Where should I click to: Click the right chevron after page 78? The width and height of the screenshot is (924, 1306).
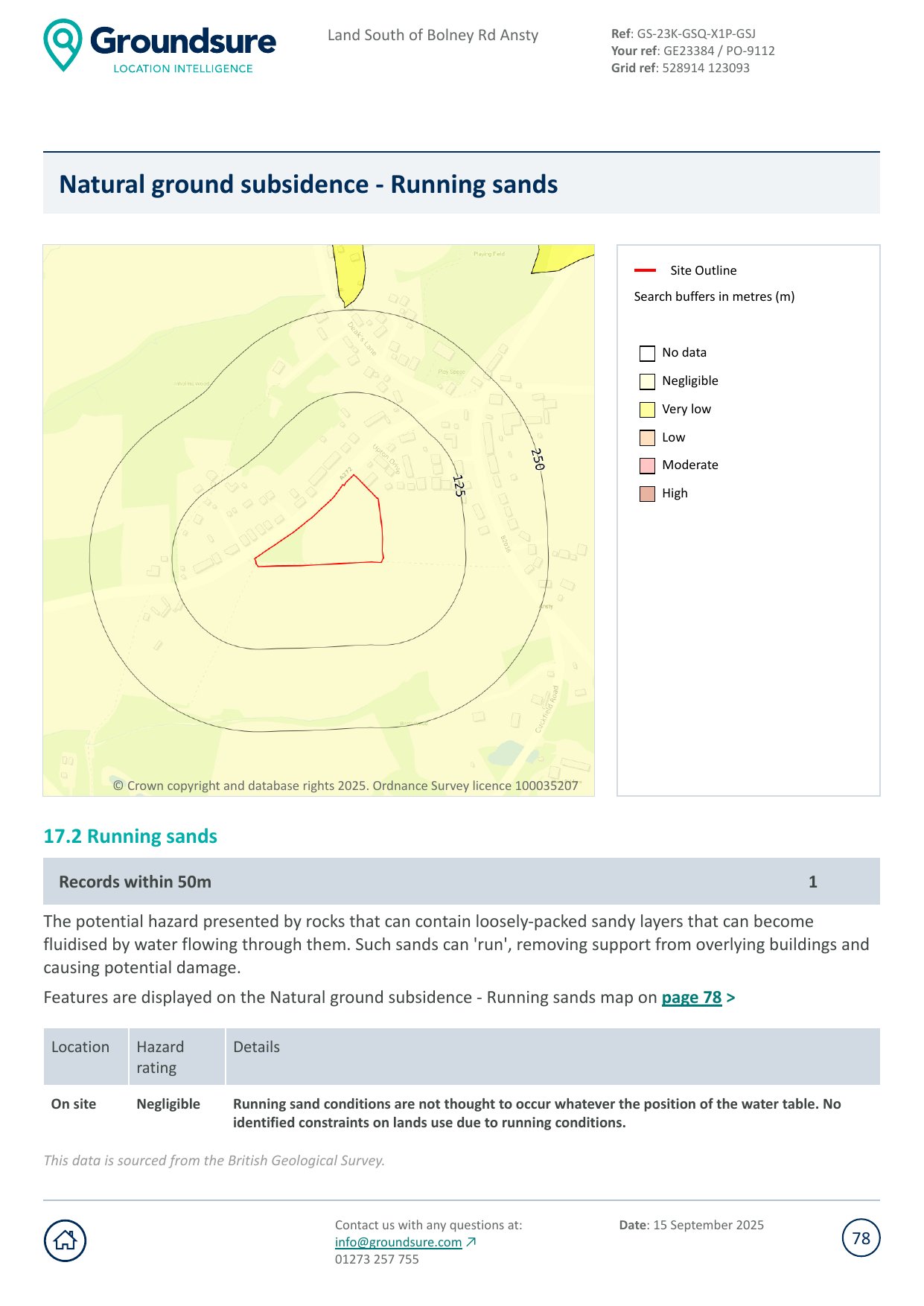tap(730, 998)
